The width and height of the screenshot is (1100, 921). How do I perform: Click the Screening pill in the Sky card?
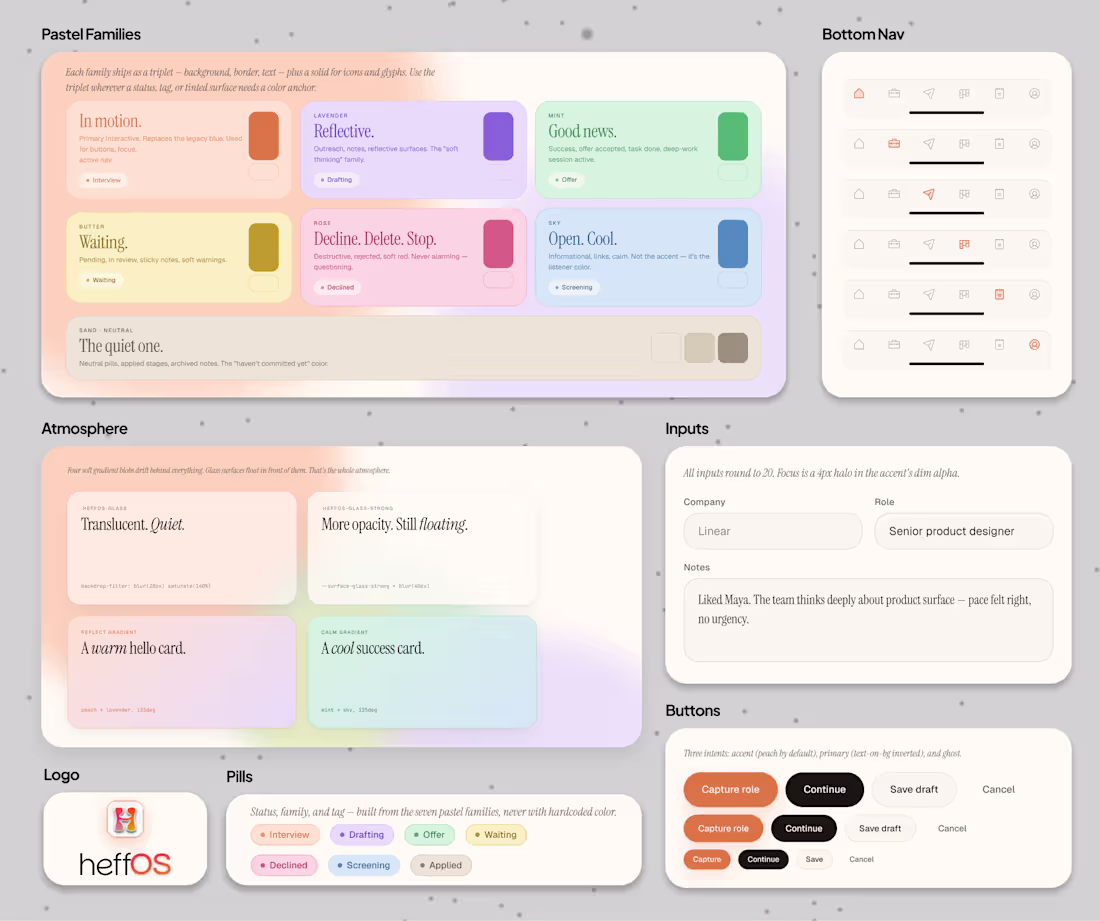tap(574, 287)
